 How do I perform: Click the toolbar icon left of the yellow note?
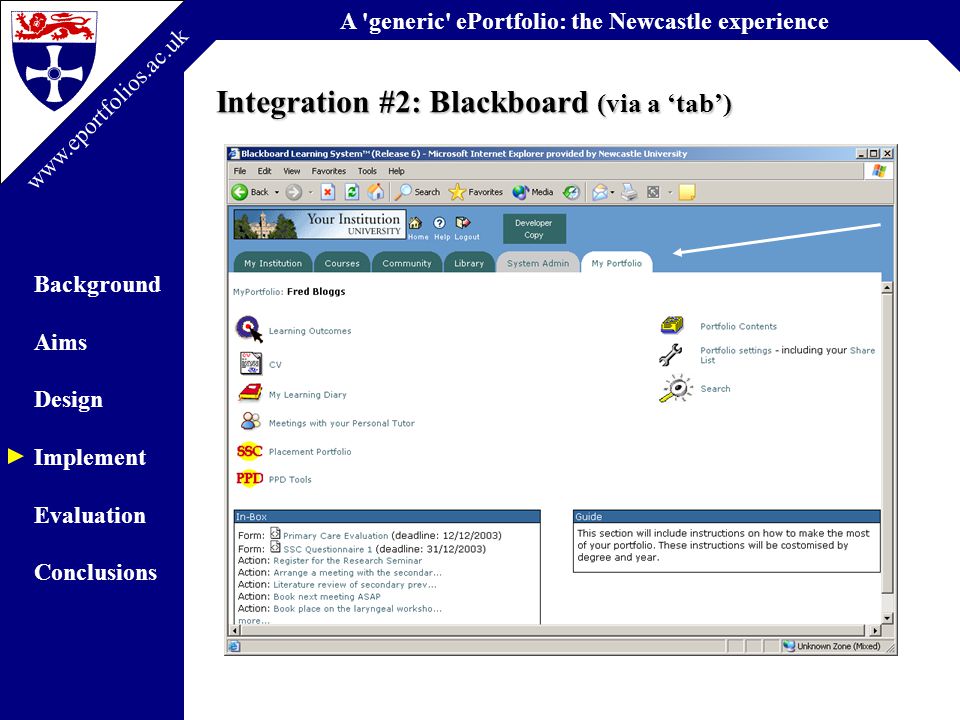(653, 192)
